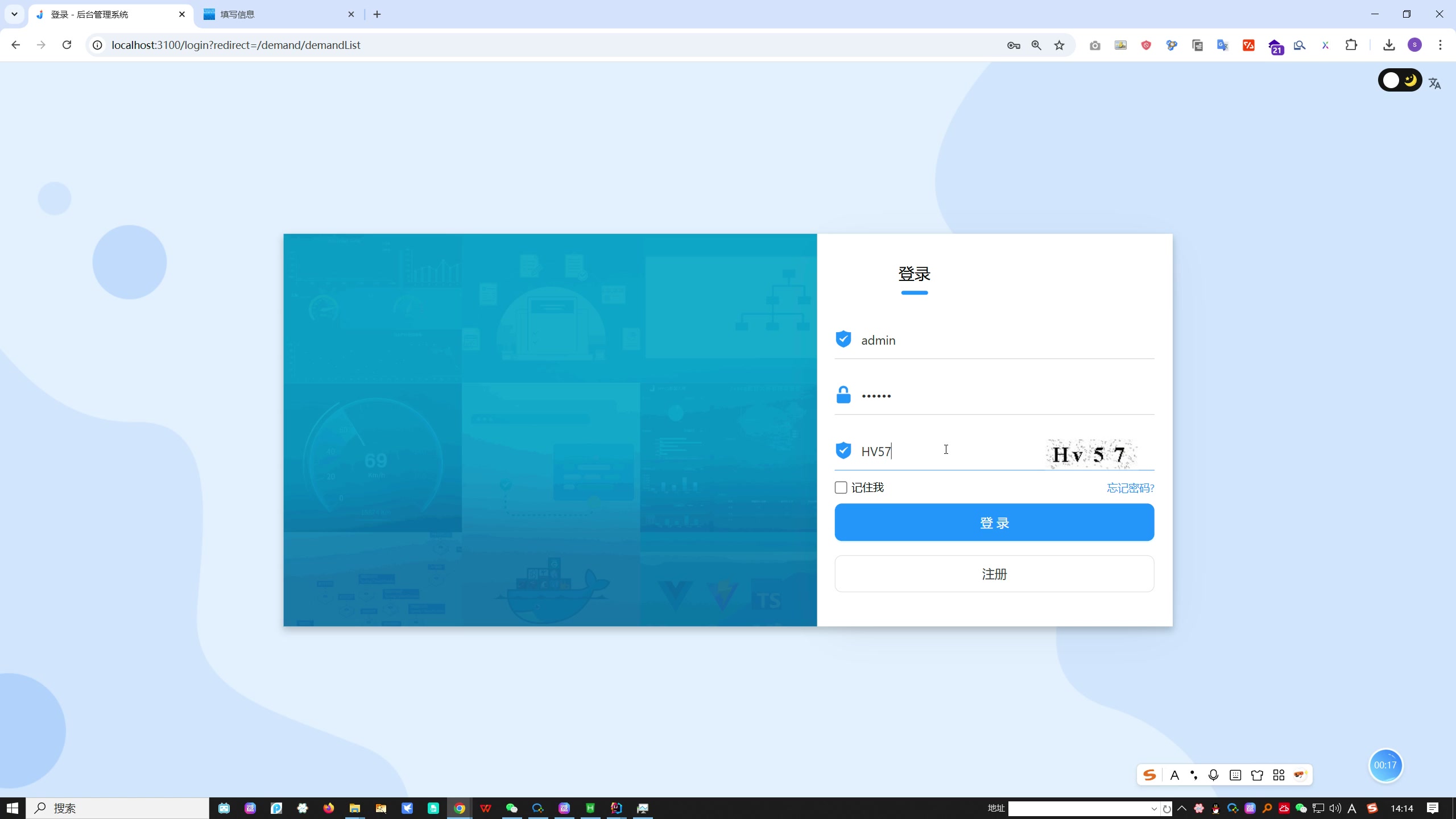1456x819 pixels.
Task: Open the language translation icon
Action: [1435, 84]
